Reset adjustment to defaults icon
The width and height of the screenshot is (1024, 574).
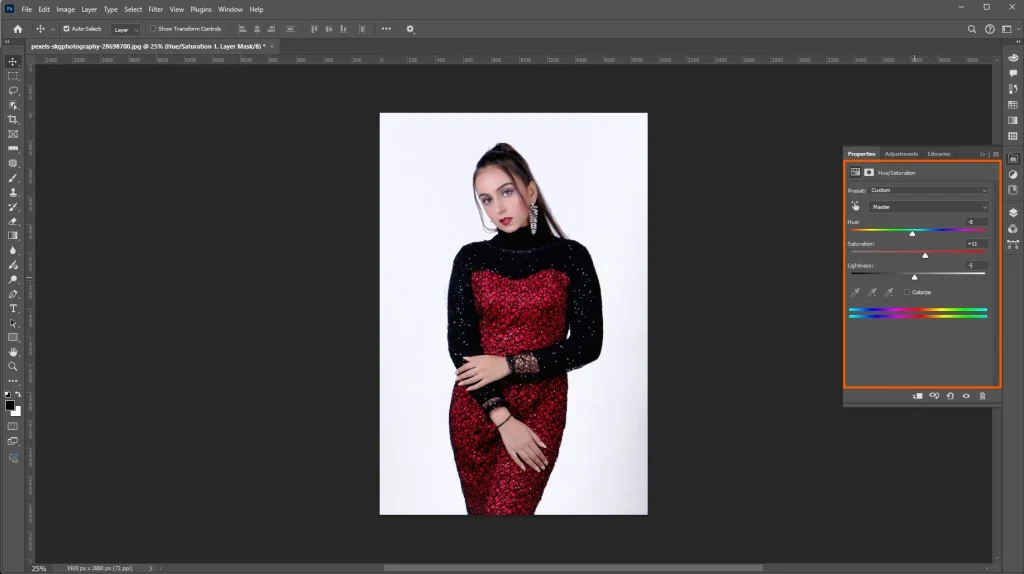click(950, 396)
